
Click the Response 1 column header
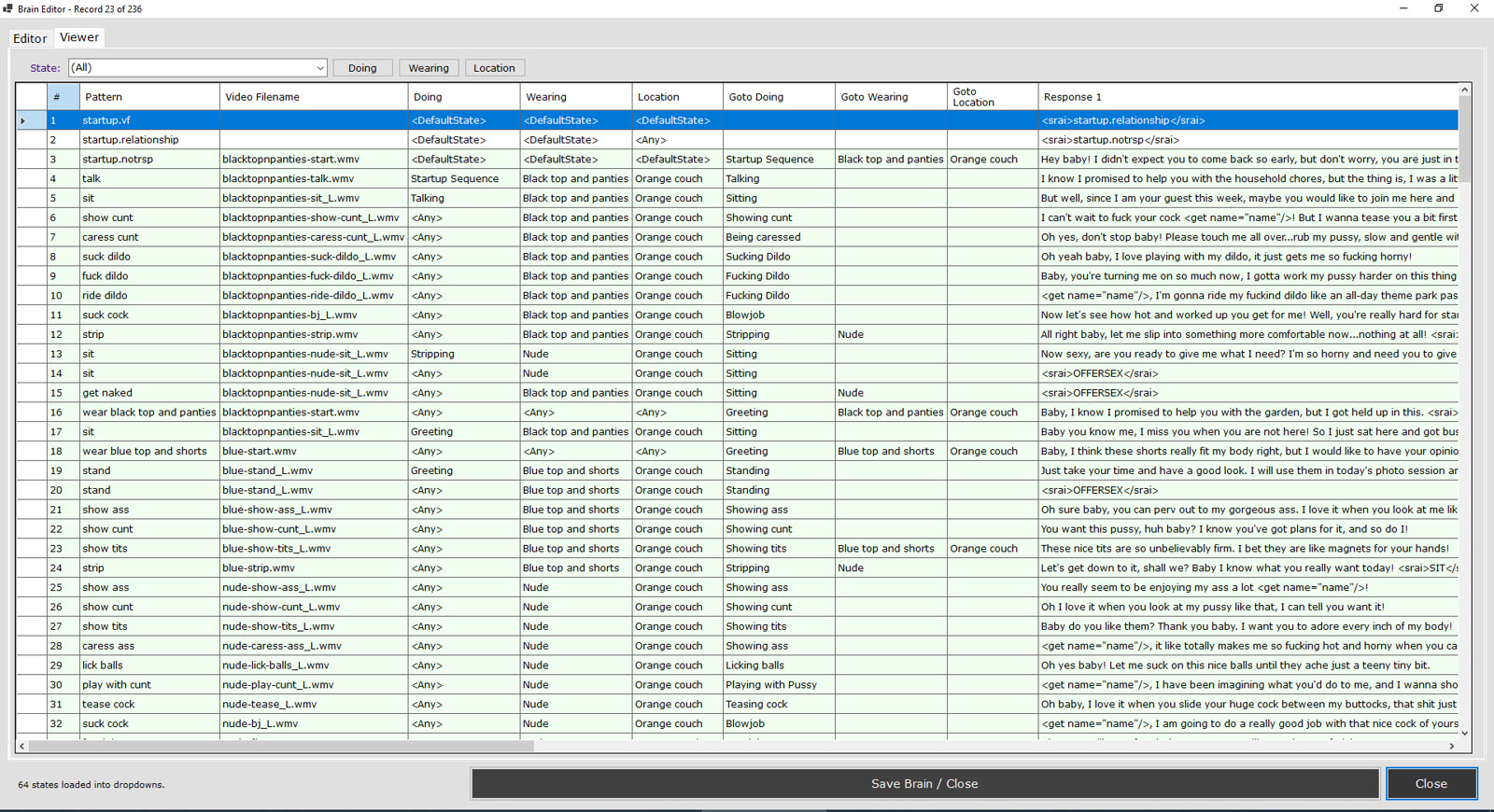[x=1248, y=97]
